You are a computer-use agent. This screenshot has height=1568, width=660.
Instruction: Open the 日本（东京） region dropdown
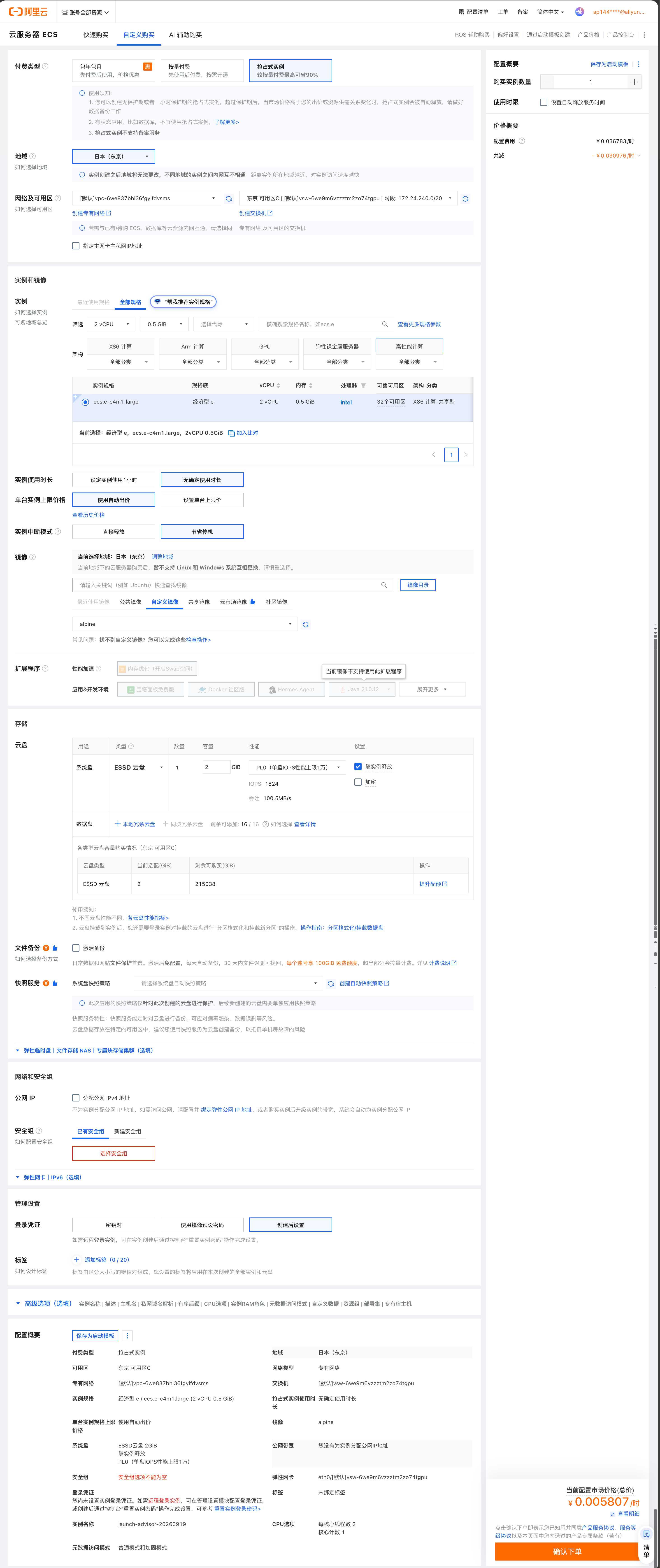114,156
